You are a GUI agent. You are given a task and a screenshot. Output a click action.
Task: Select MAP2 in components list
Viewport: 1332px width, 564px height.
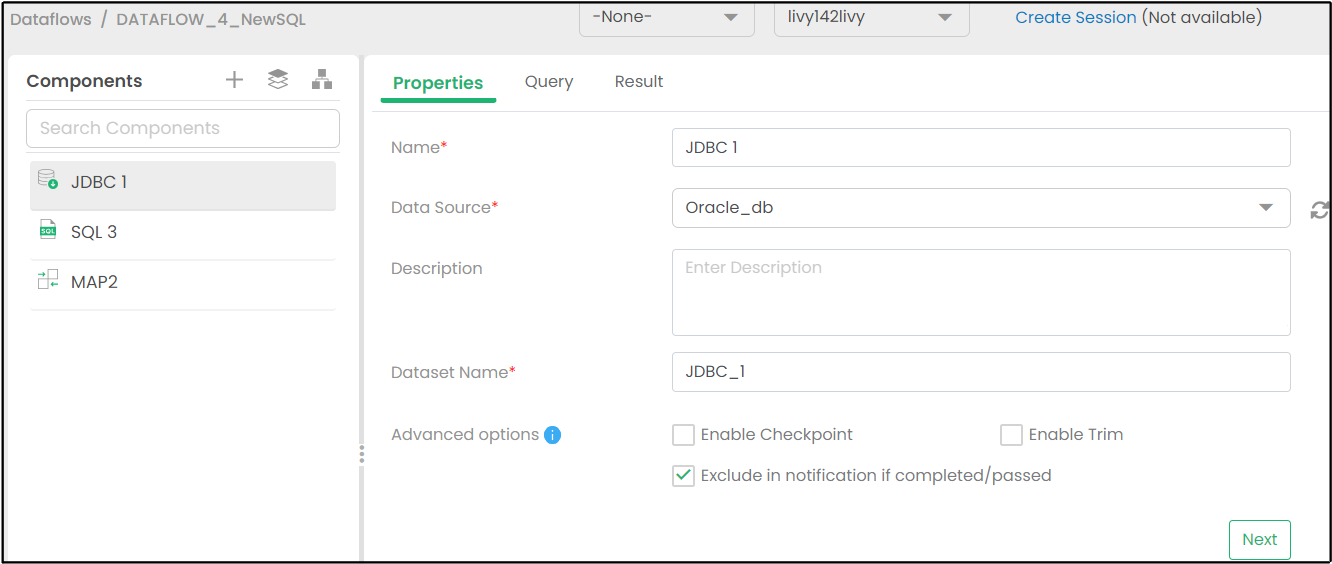[183, 285]
